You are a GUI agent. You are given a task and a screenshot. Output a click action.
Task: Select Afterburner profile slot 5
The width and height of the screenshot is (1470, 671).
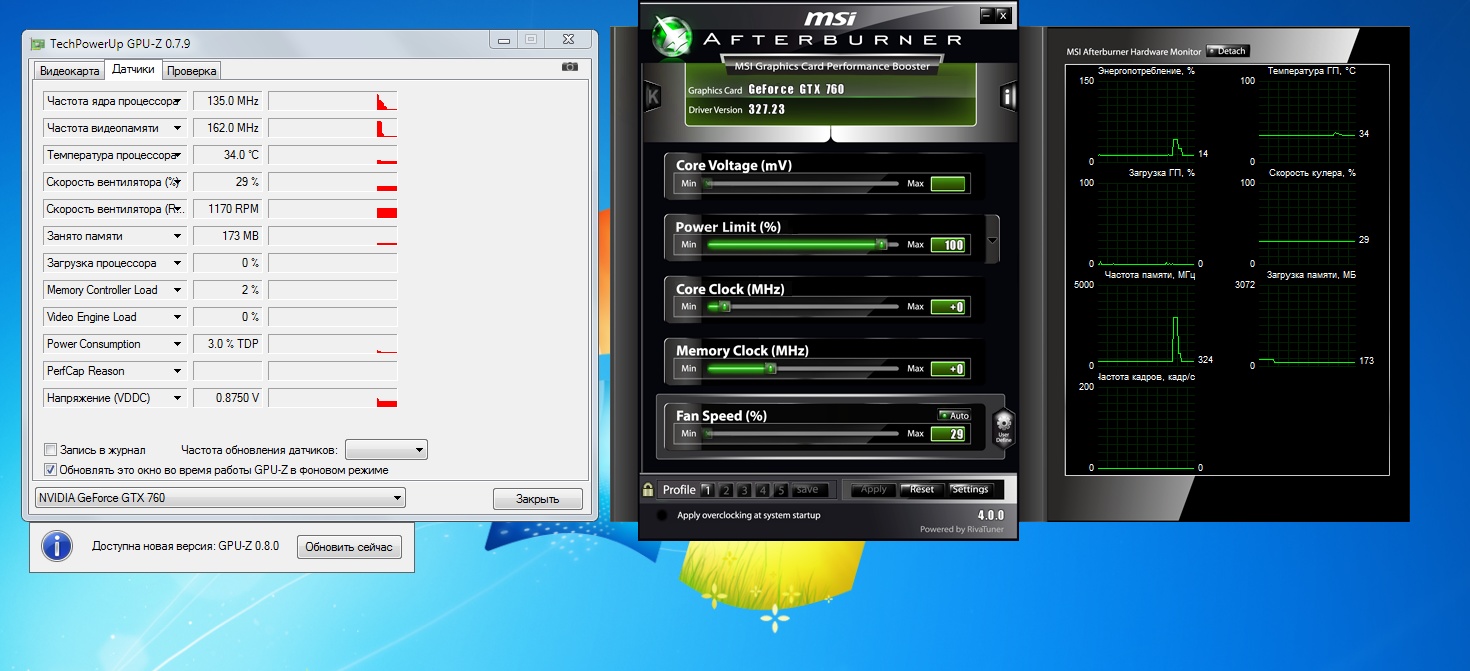coord(781,490)
